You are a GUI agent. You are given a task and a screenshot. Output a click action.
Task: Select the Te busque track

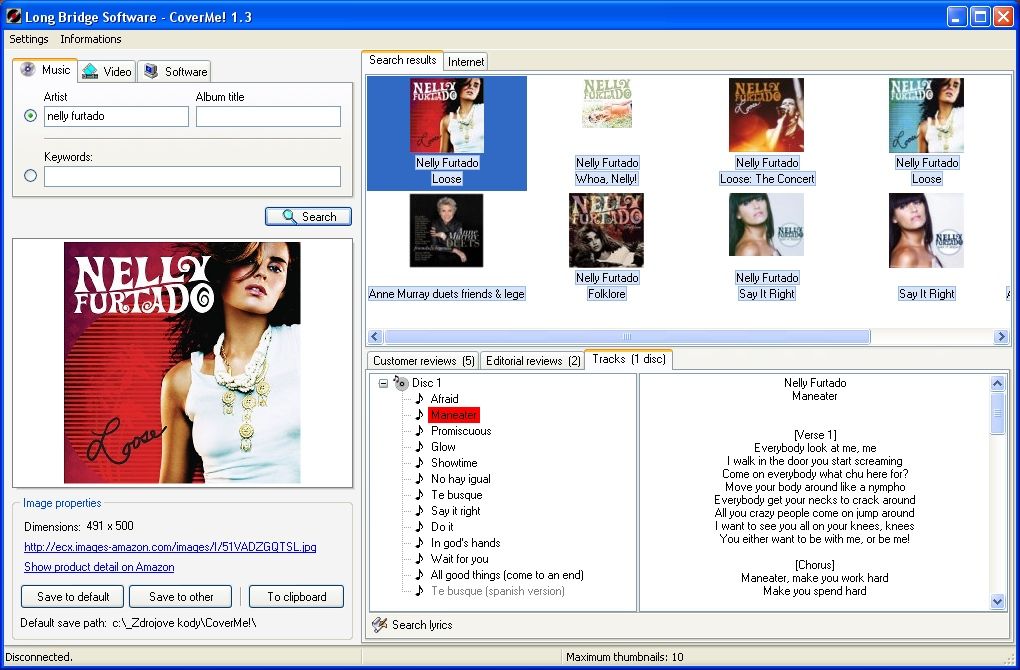(456, 495)
